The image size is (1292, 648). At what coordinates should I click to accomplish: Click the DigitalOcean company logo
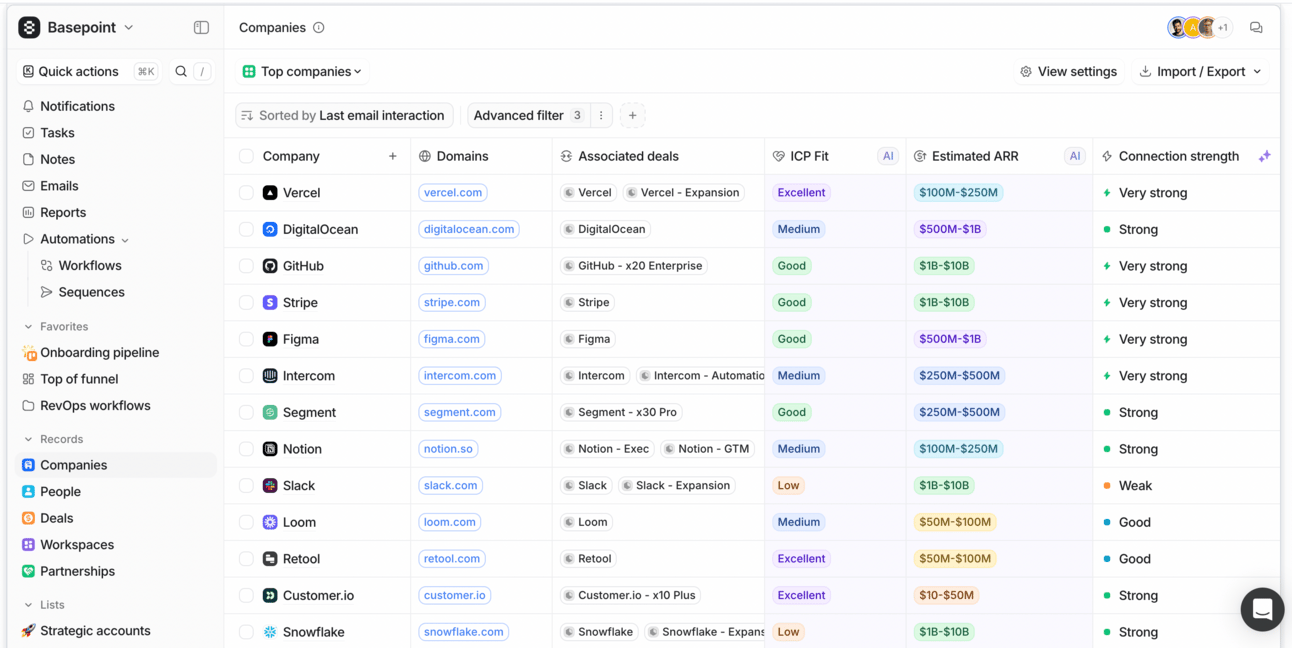point(270,229)
